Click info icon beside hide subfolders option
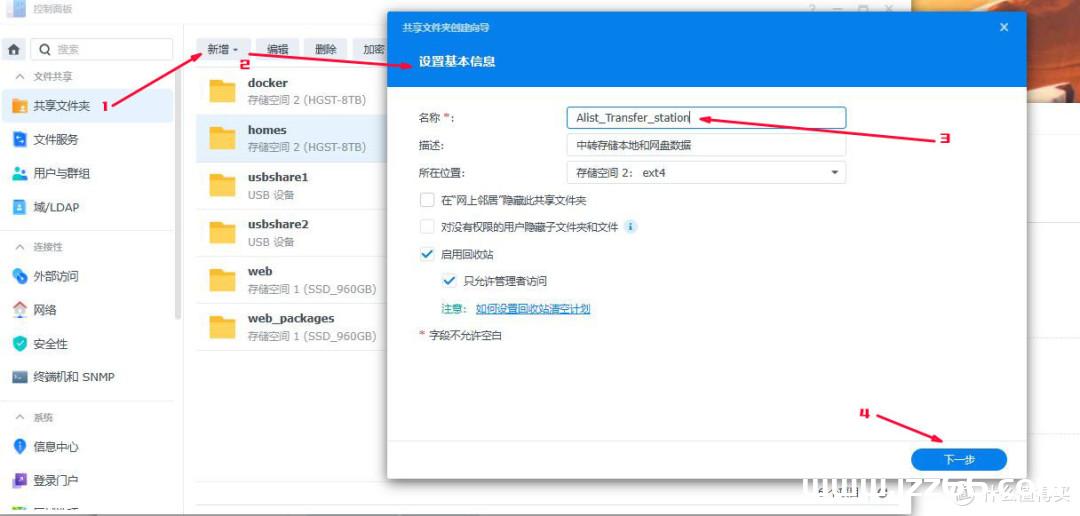Viewport: 1080px width, 516px height. 631,226
